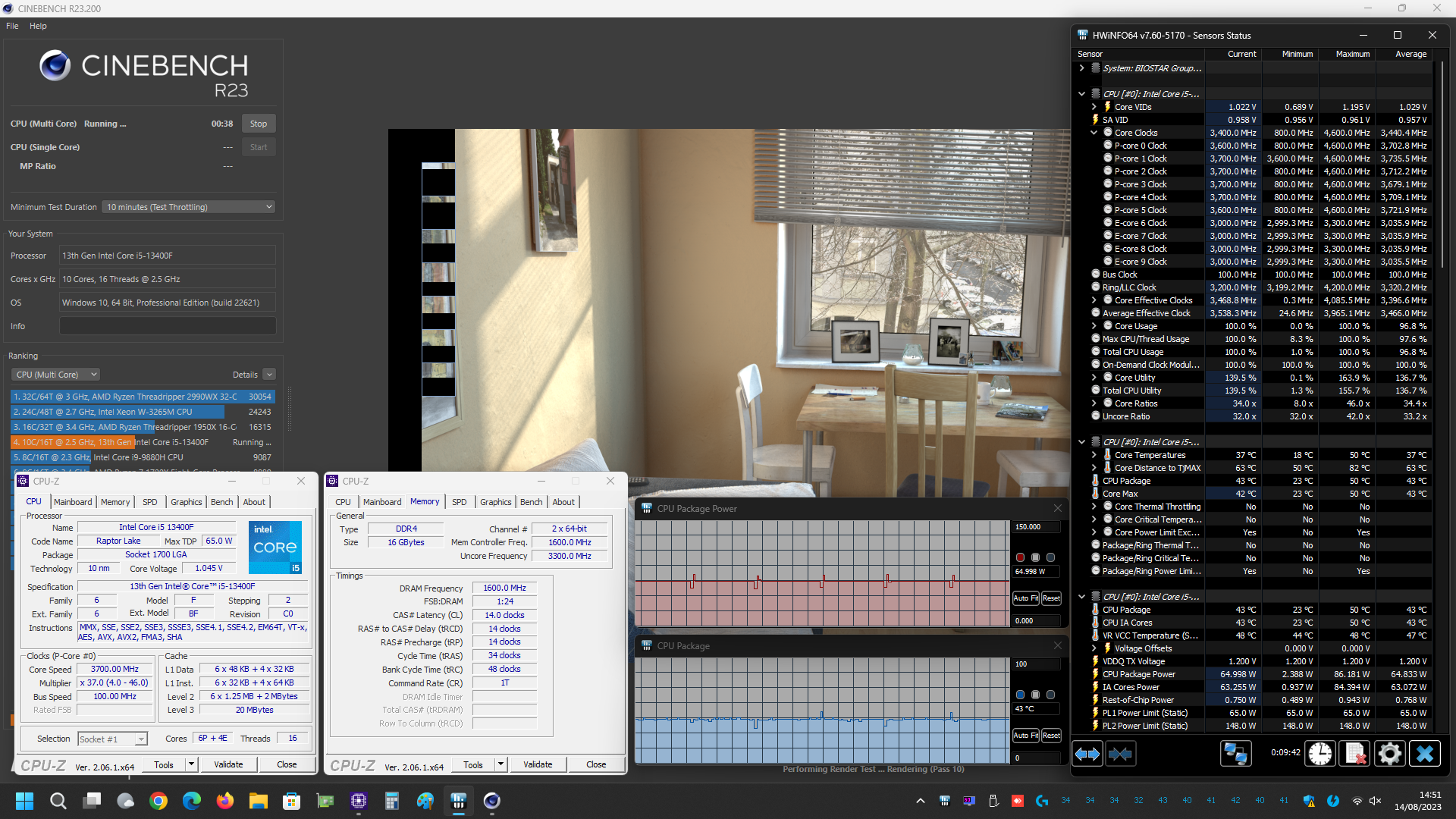Image resolution: width=1456 pixels, height=819 pixels.
Task: Expand Core Ratios row in HWiNFO
Action: (x=1094, y=403)
